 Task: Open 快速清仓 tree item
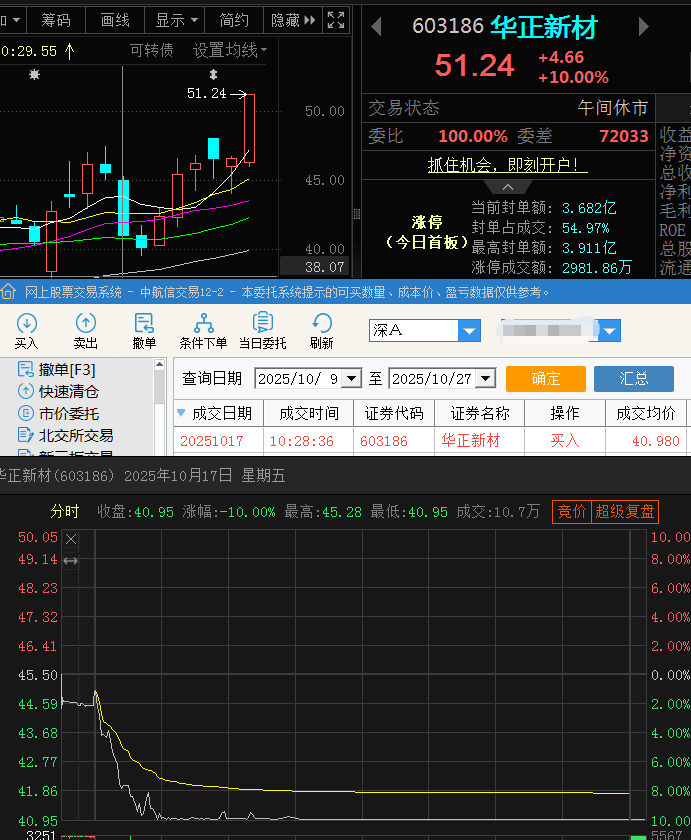69,391
